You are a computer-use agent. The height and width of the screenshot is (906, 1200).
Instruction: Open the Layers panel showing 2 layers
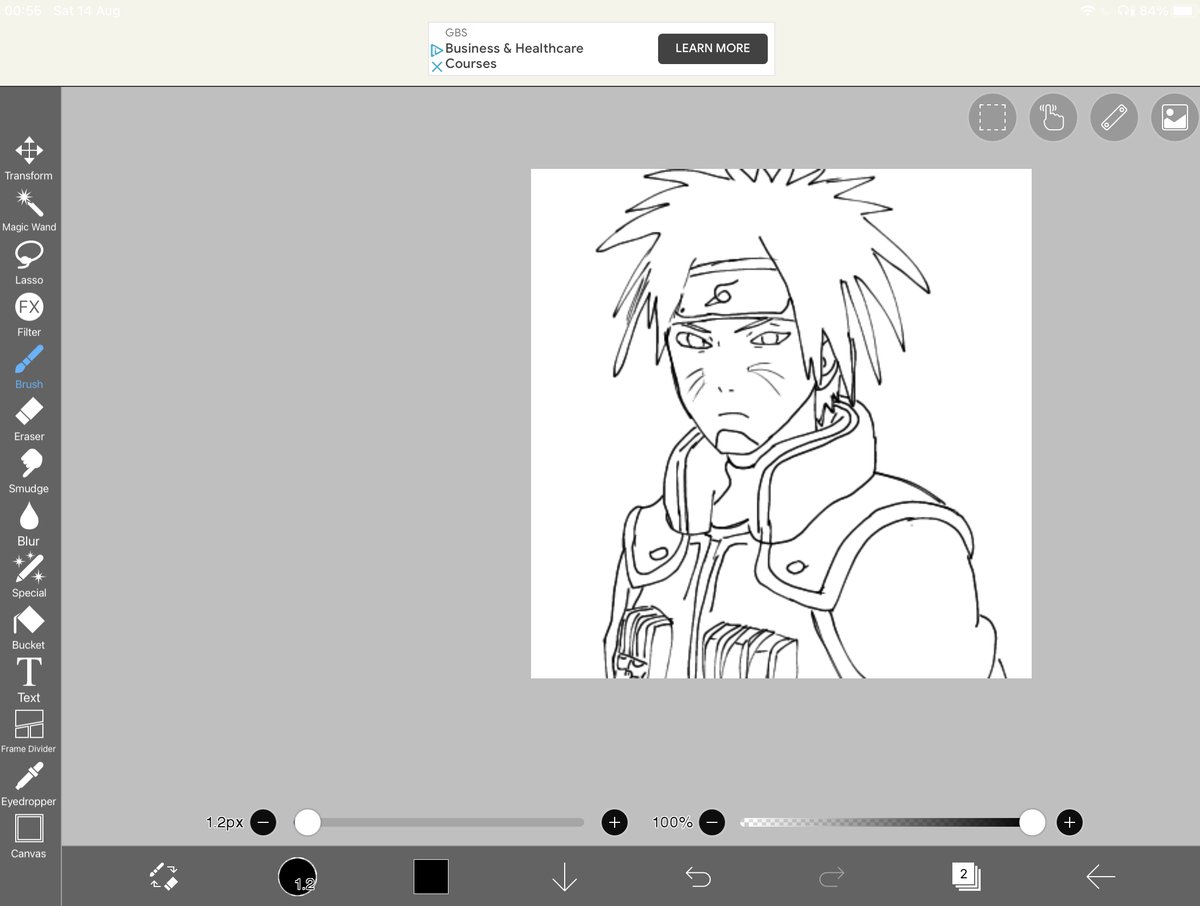[x=964, y=876]
